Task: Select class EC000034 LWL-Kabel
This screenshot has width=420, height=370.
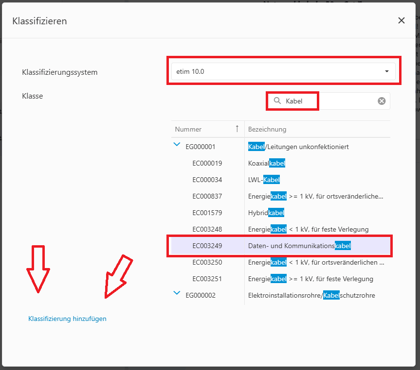Action: point(281,180)
